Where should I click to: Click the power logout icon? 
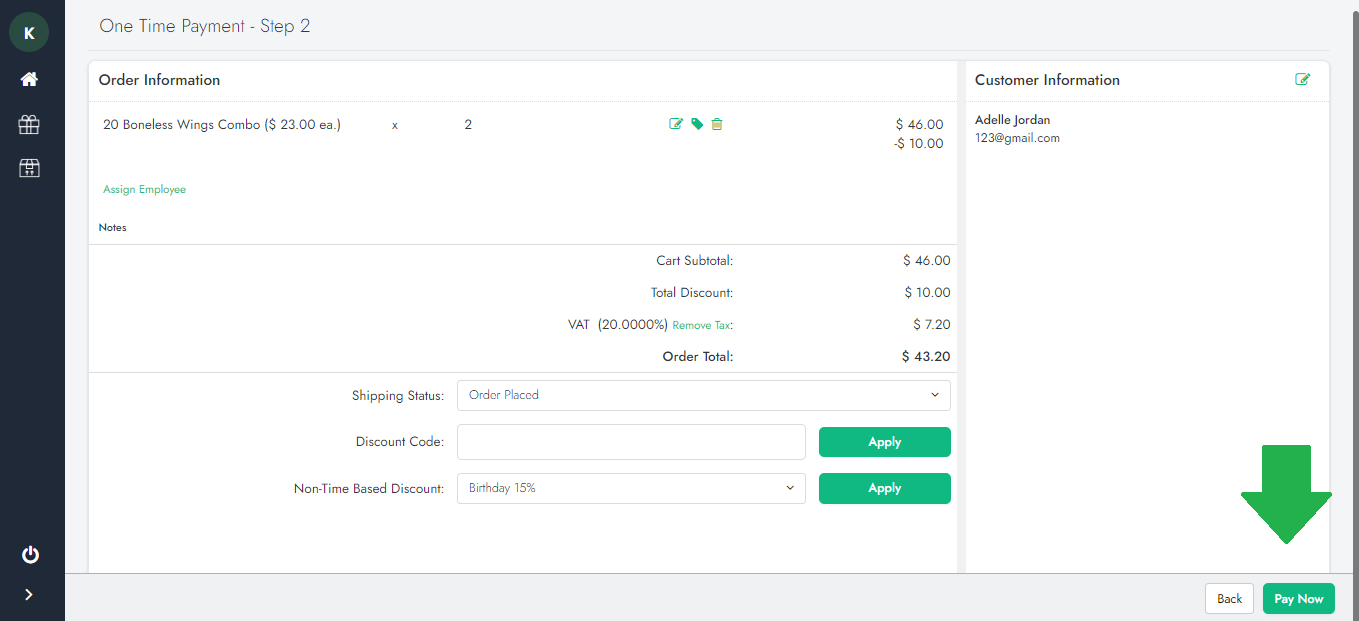point(29,554)
